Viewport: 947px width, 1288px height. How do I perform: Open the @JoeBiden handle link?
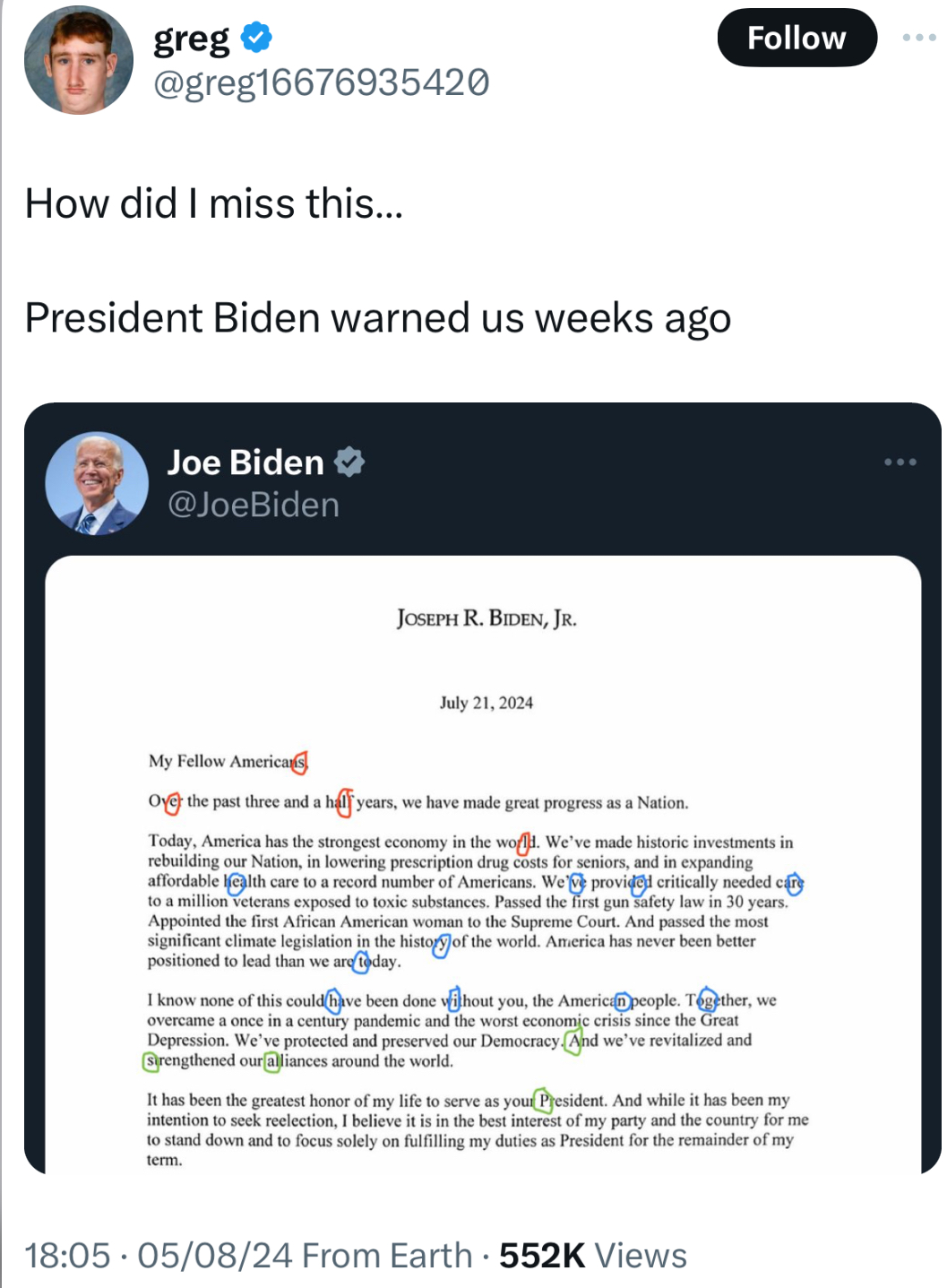click(254, 506)
